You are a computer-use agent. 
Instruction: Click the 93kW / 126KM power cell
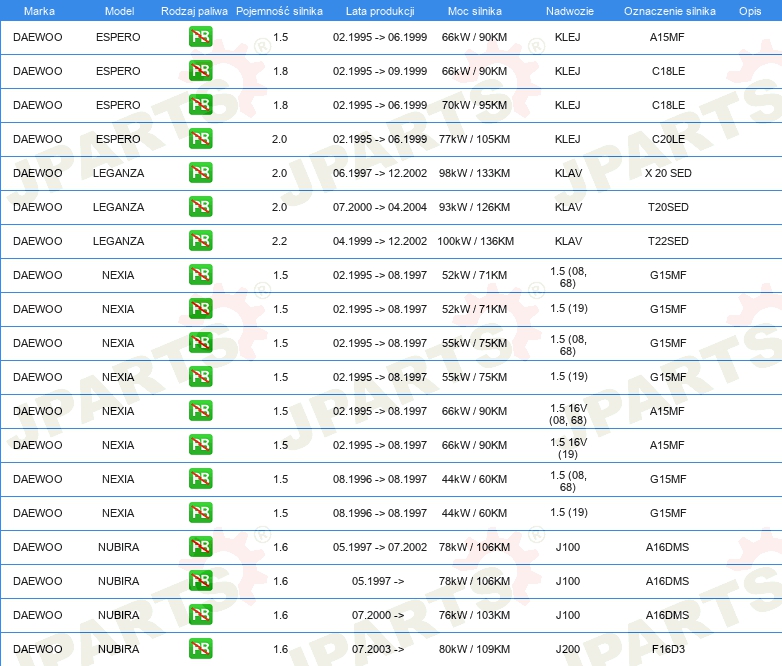point(474,207)
